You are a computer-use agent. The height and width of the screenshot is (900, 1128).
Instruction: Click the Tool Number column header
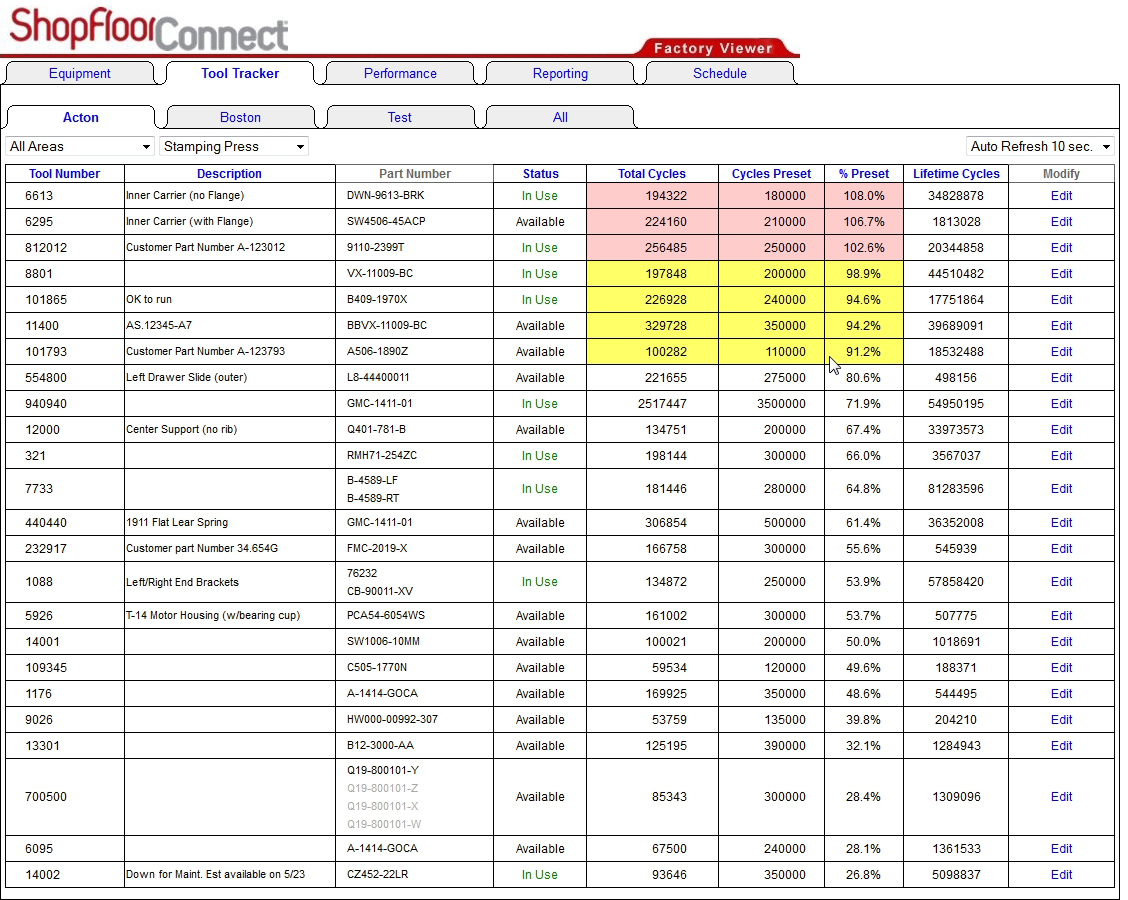pyautogui.click(x=64, y=173)
